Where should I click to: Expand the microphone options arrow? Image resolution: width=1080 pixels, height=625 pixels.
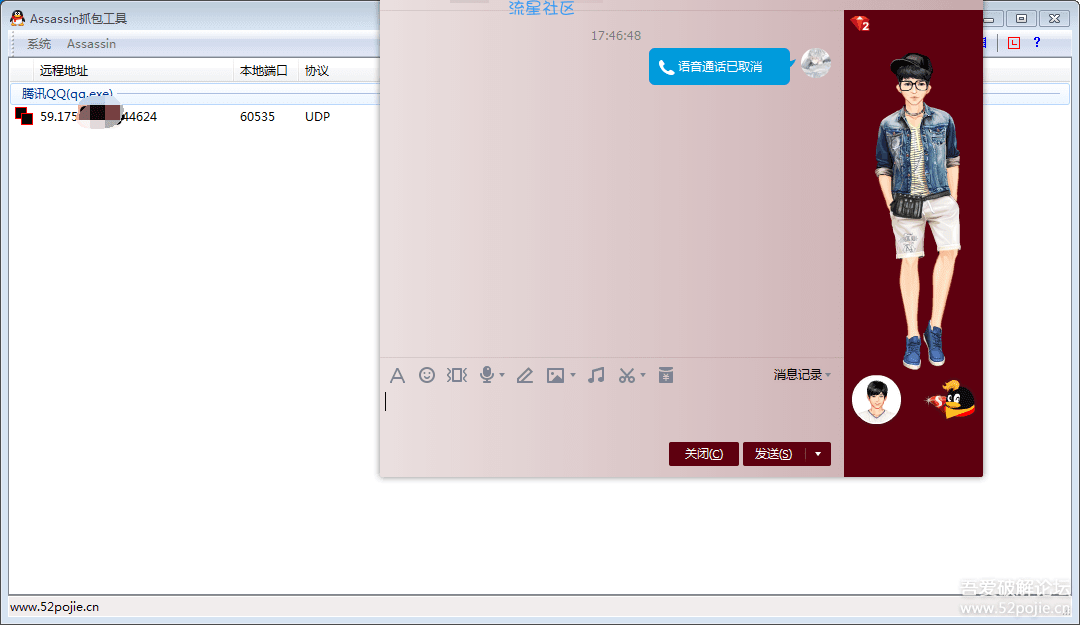pyautogui.click(x=502, y=376)
